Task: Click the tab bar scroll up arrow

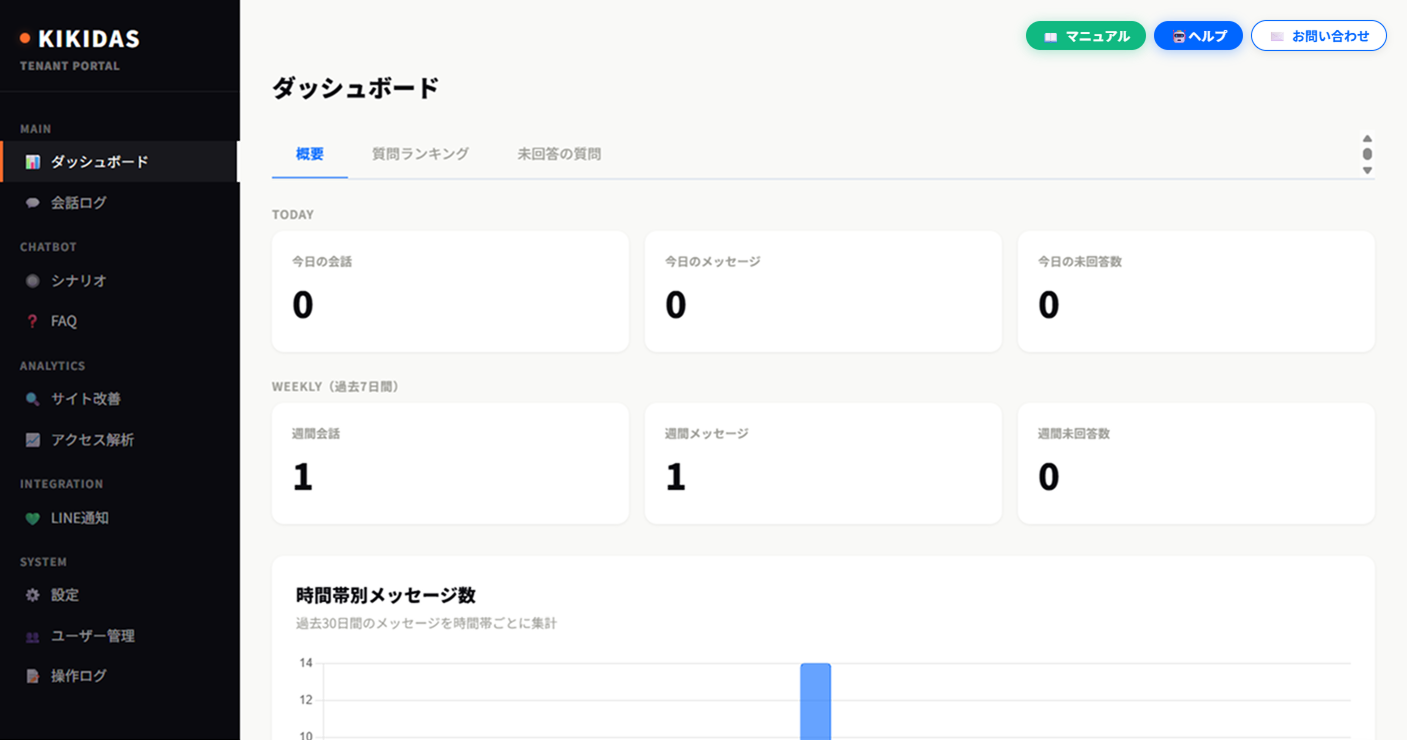Action: pyautogui.click(x=1367, y=138)
